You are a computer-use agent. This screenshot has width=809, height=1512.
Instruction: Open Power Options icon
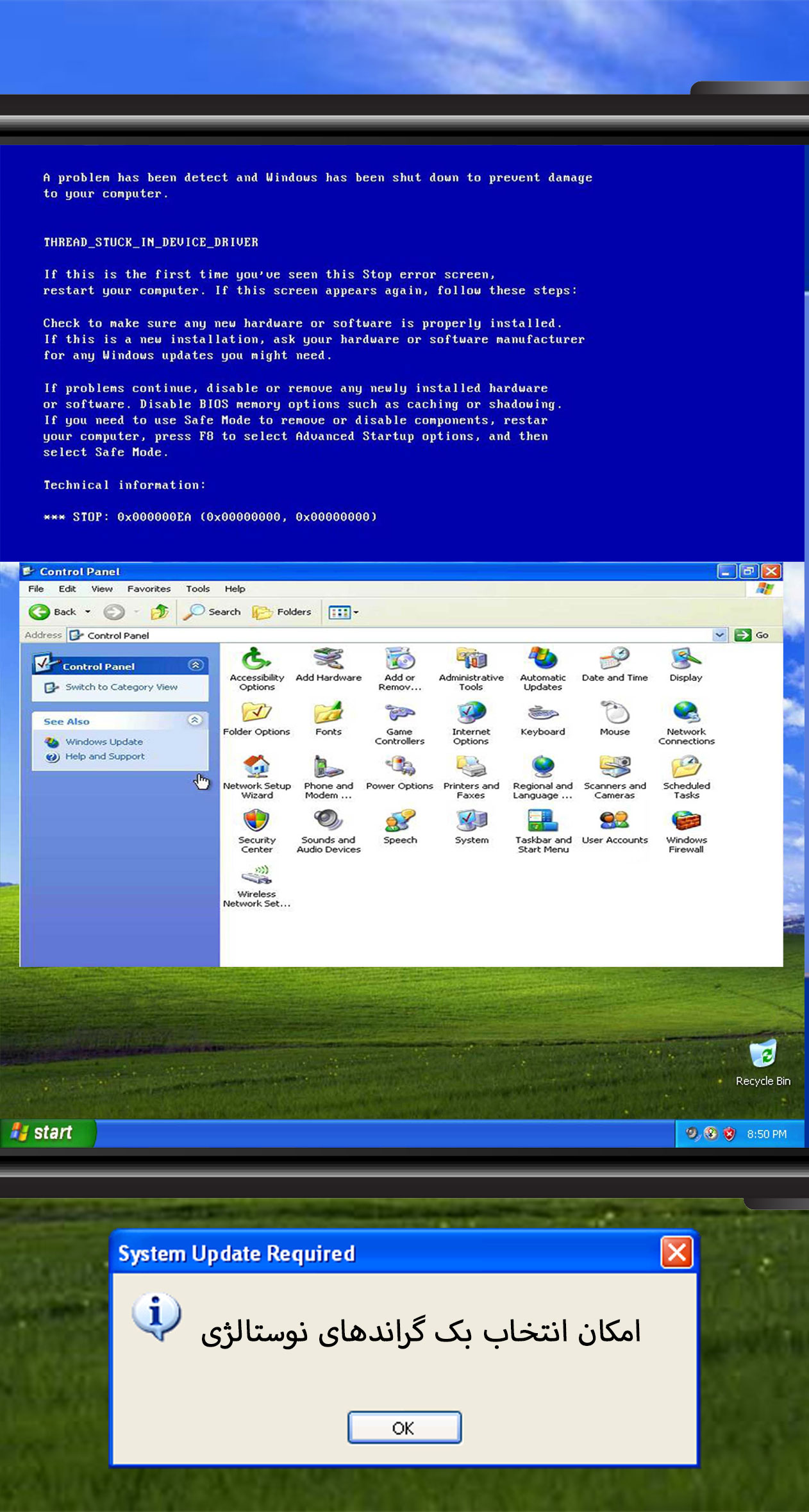[399, 773]
